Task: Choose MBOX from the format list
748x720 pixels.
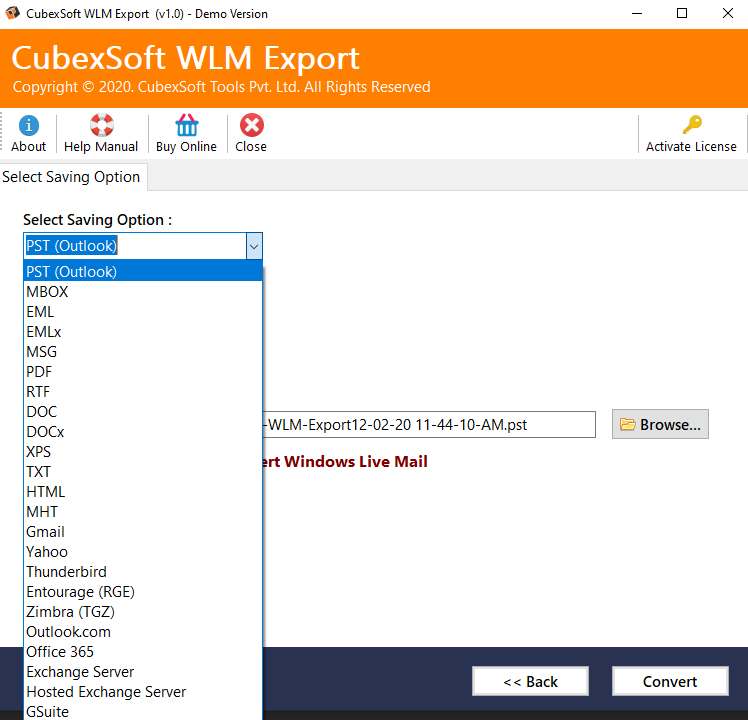Action: click(x=48, y=292)
